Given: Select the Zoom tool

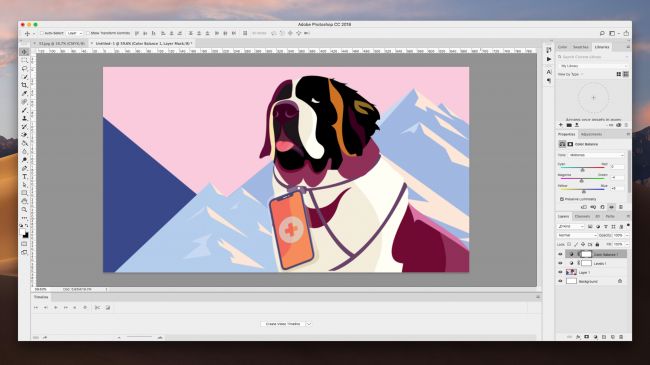Looking at the screenshot, I should pyautogui.click(x=24, y=210).
